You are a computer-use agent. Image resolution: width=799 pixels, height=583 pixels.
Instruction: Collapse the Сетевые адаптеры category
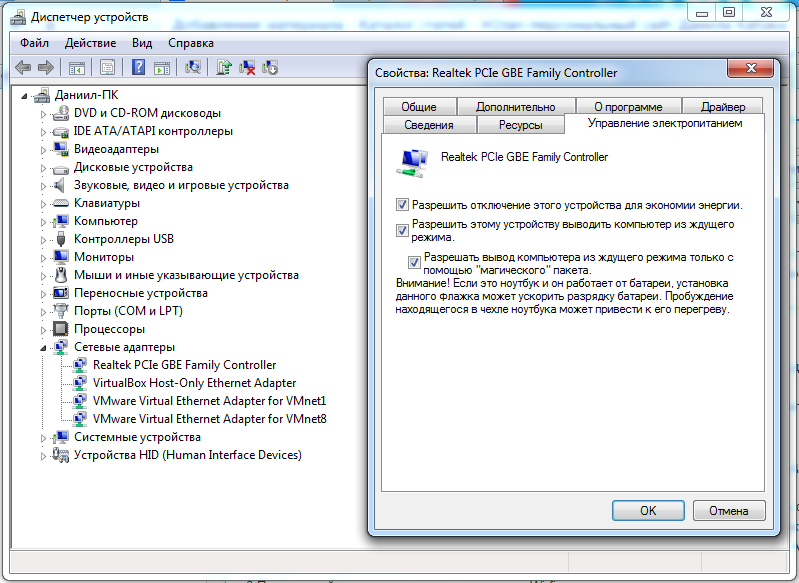coord(43,347)
